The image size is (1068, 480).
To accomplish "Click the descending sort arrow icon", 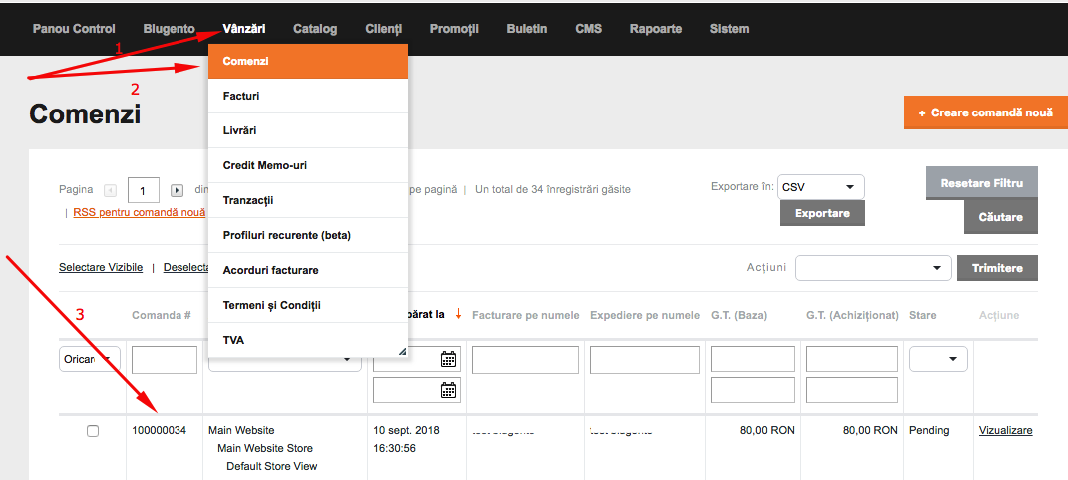I will (x=458, y=314).
